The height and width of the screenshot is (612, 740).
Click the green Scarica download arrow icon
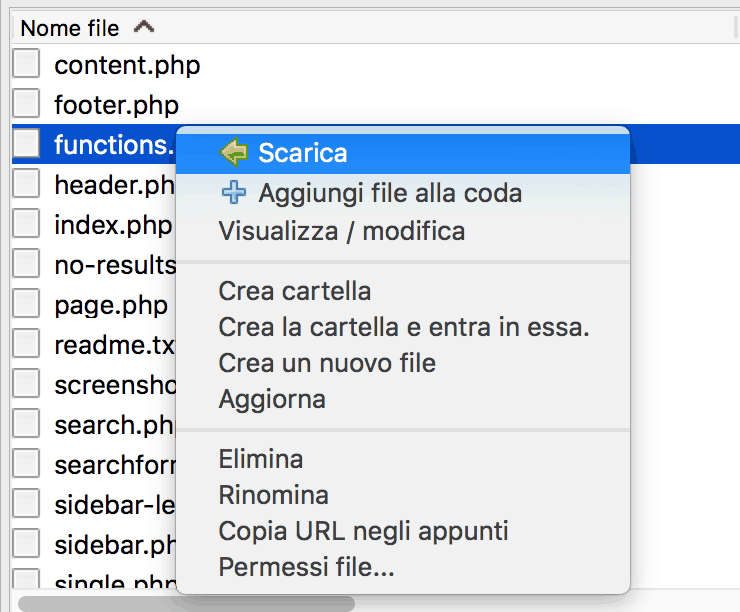click(233, 153)
